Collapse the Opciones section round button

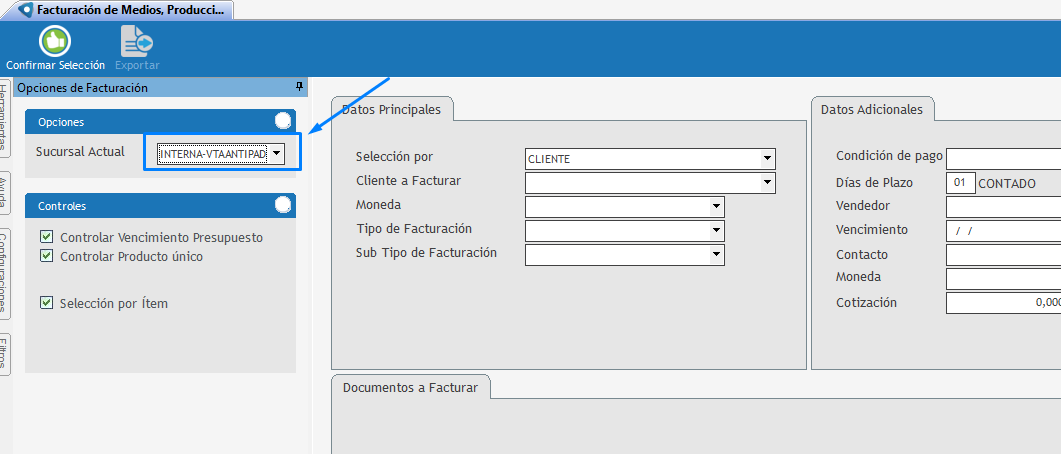284,121
